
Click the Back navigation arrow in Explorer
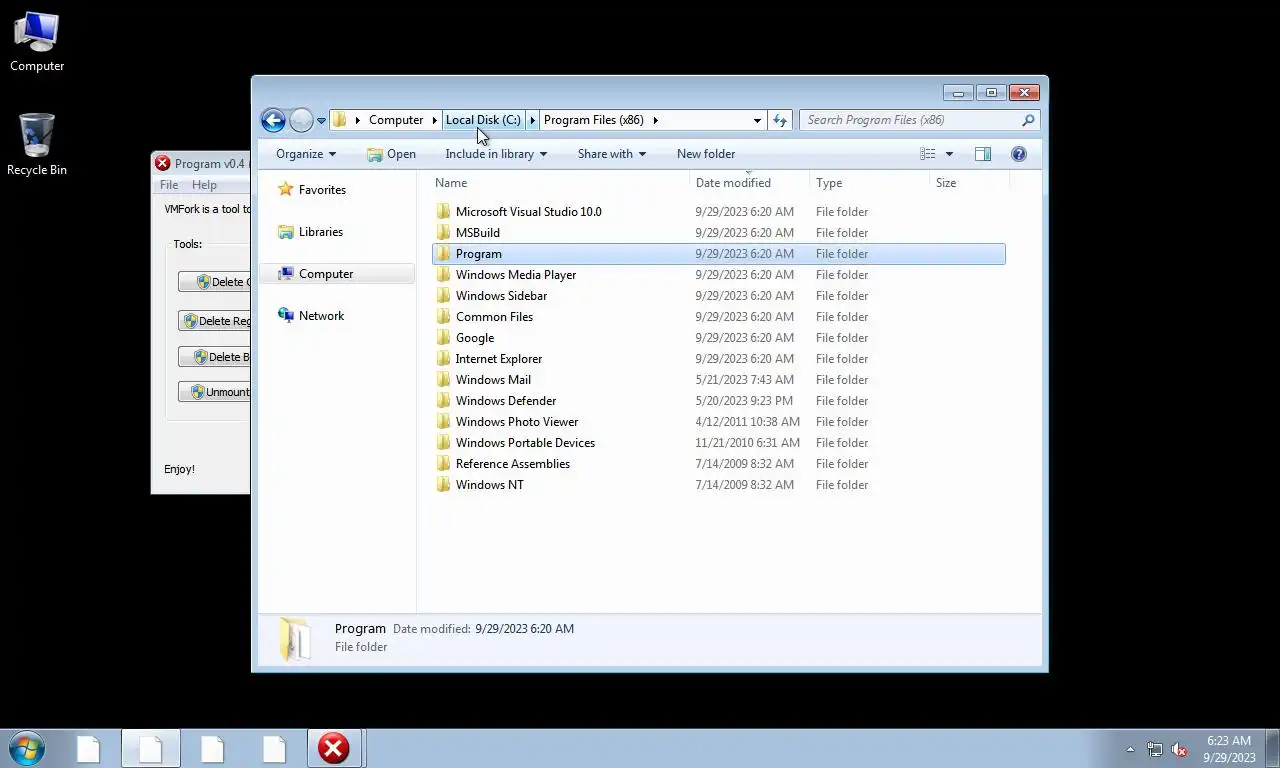(273, 120)
